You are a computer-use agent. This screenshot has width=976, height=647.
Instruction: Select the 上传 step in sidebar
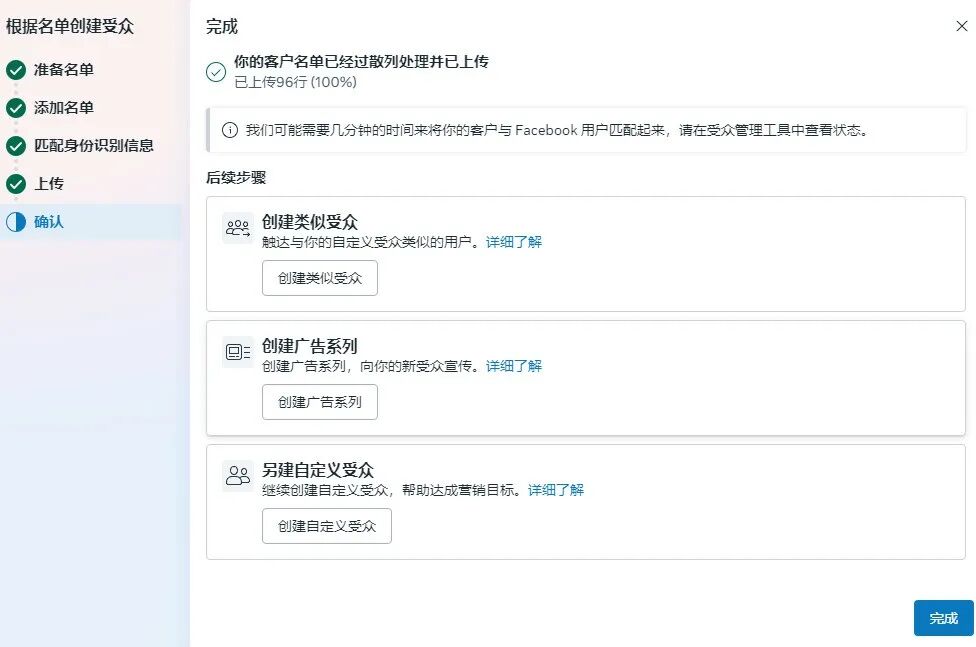point(49,184)
